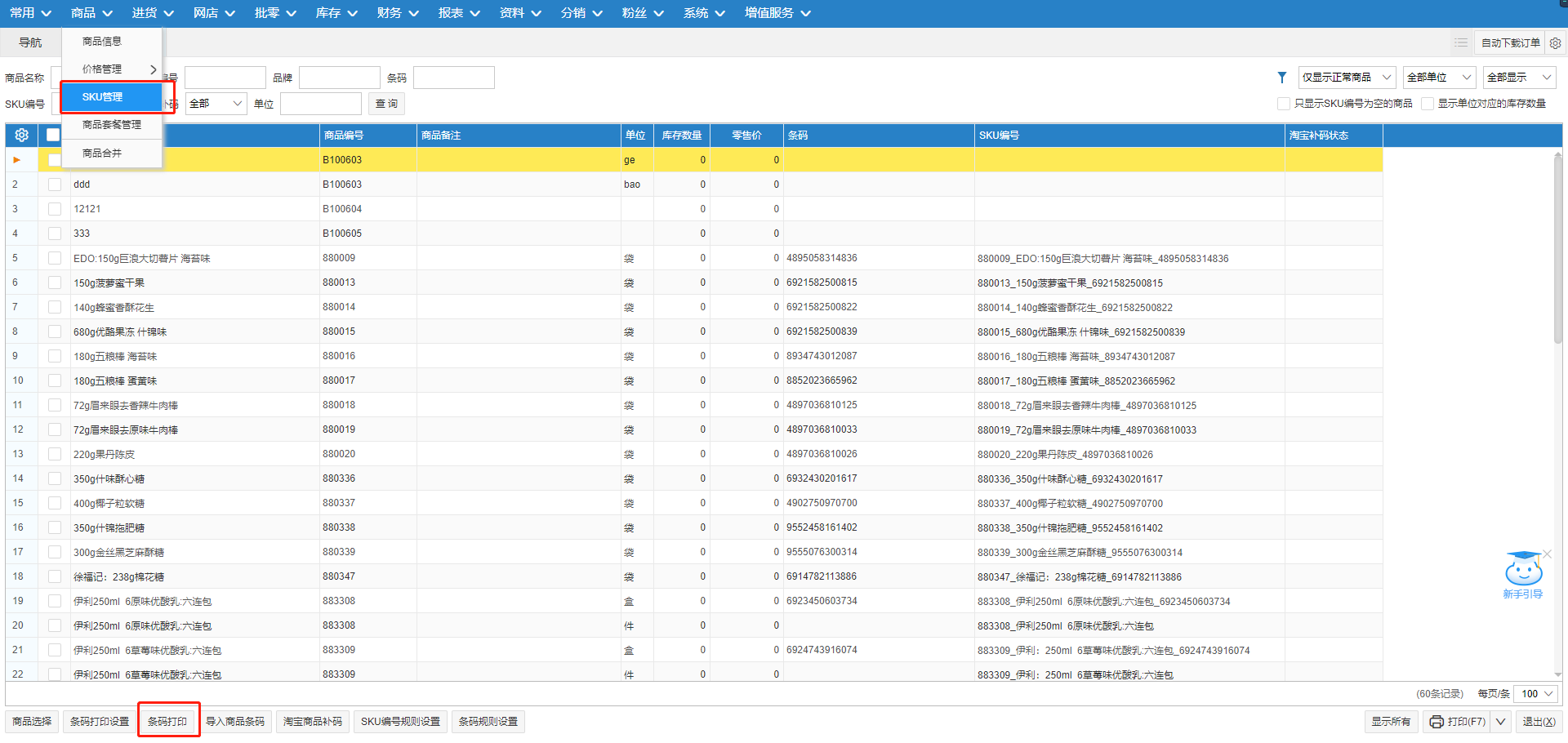Open the table column settings gear
1568x743 pixels.
(22, 136)
